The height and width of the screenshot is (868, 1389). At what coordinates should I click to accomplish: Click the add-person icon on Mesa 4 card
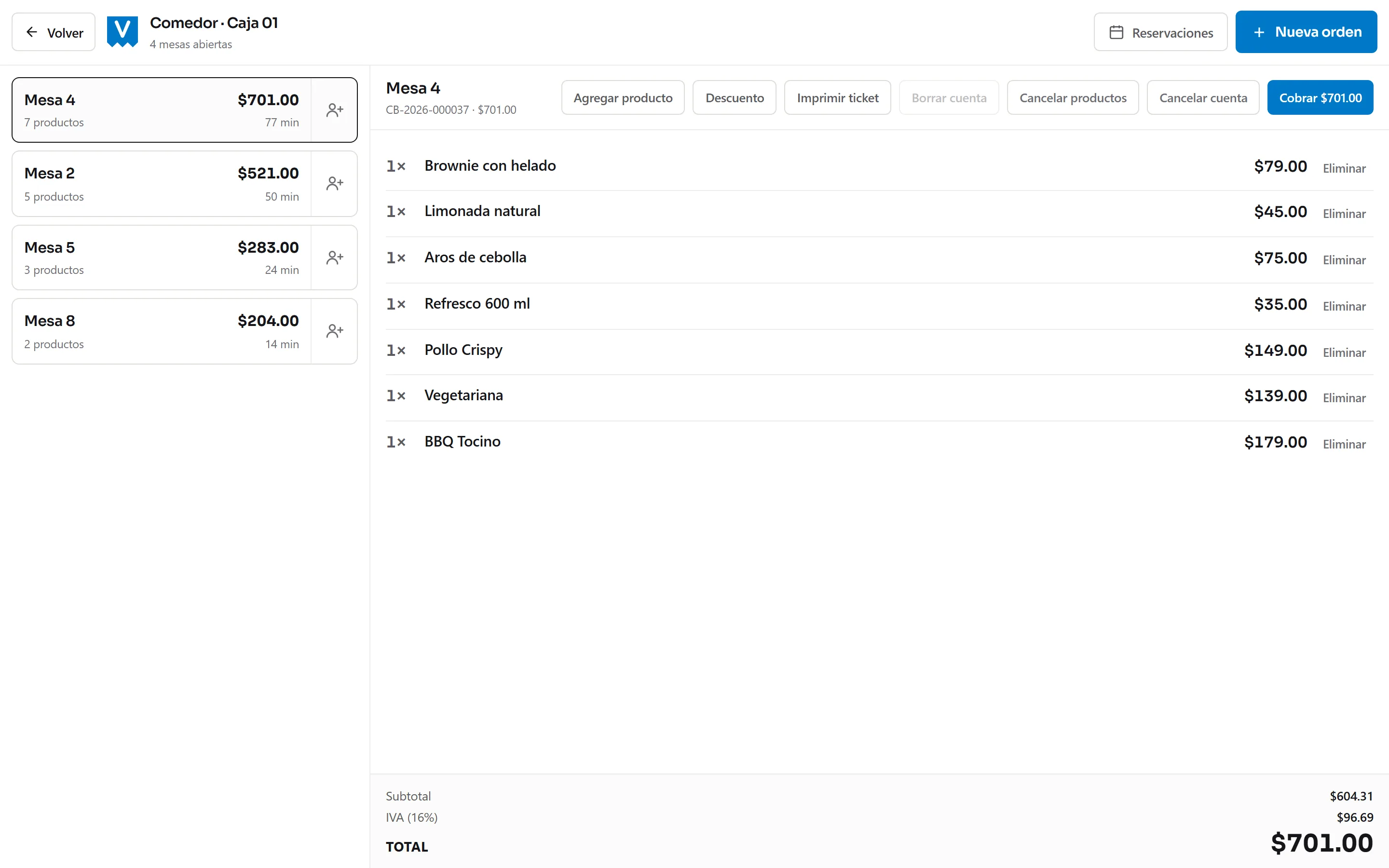[335, 109]
